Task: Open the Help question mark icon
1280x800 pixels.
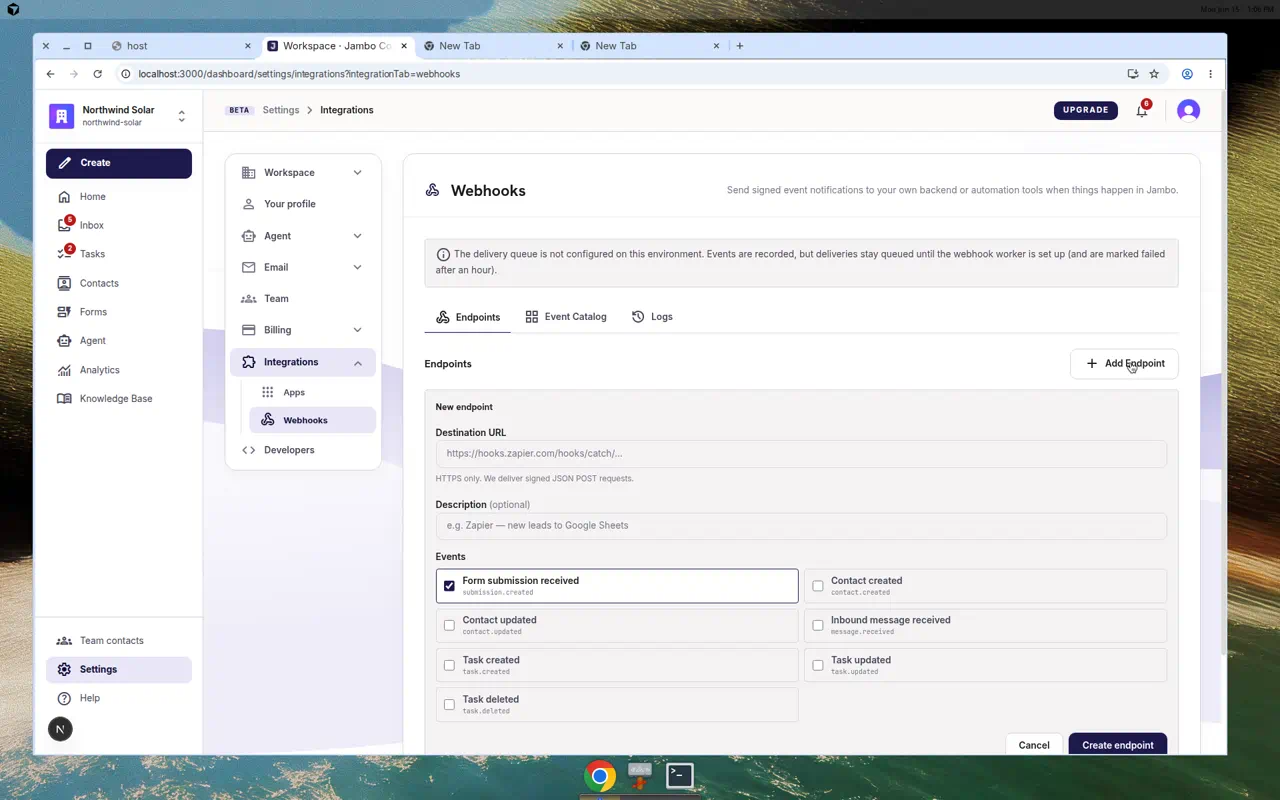Action: pyautogui.click(x=64, y=698)
